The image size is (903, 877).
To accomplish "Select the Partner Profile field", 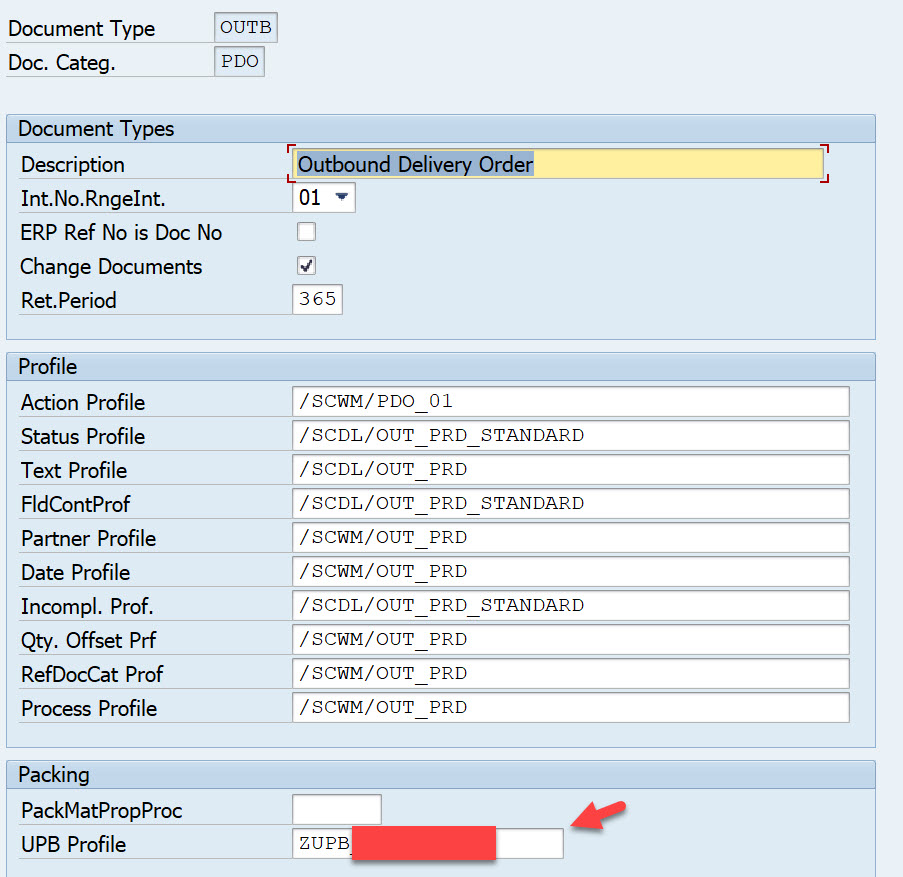I will coord(570,538).
